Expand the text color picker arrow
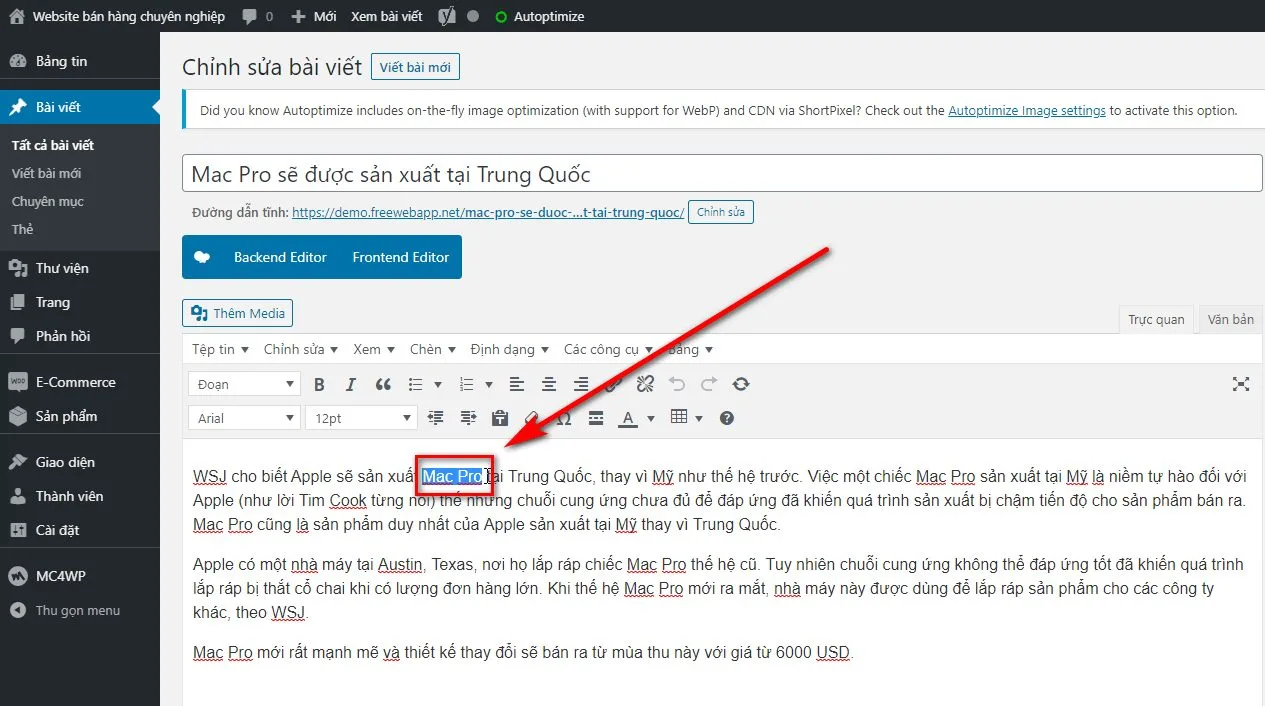Viewport: 1265px width, 706px height. (651, 418)
